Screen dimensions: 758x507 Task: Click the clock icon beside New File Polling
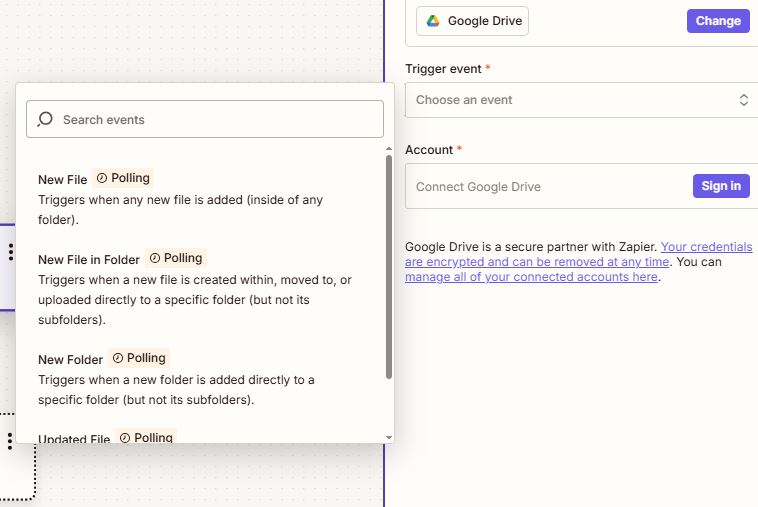click(102, 178)
